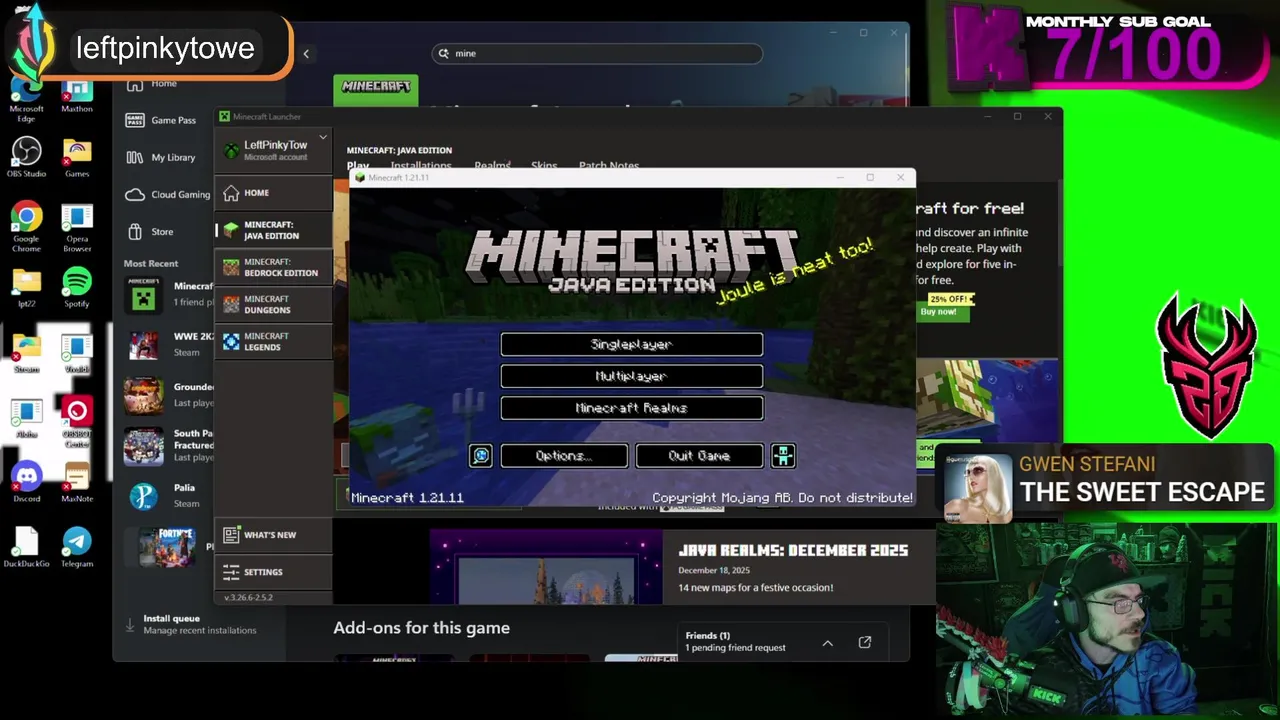Switch to the Installations tab in launcher
1280x720 pixels.
(x=421, y=166)
